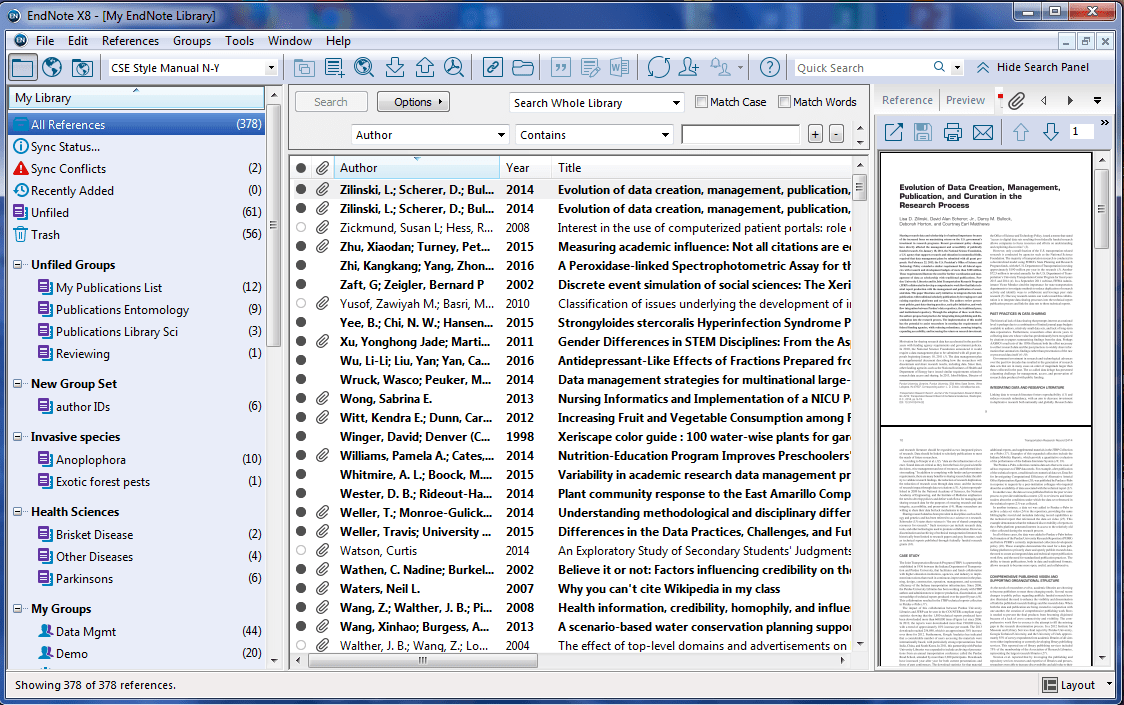Click the PDF preview vertical scrollbar thumb
The width and height of the screenshot is (1124, 705).
(x=1102, y=208)
